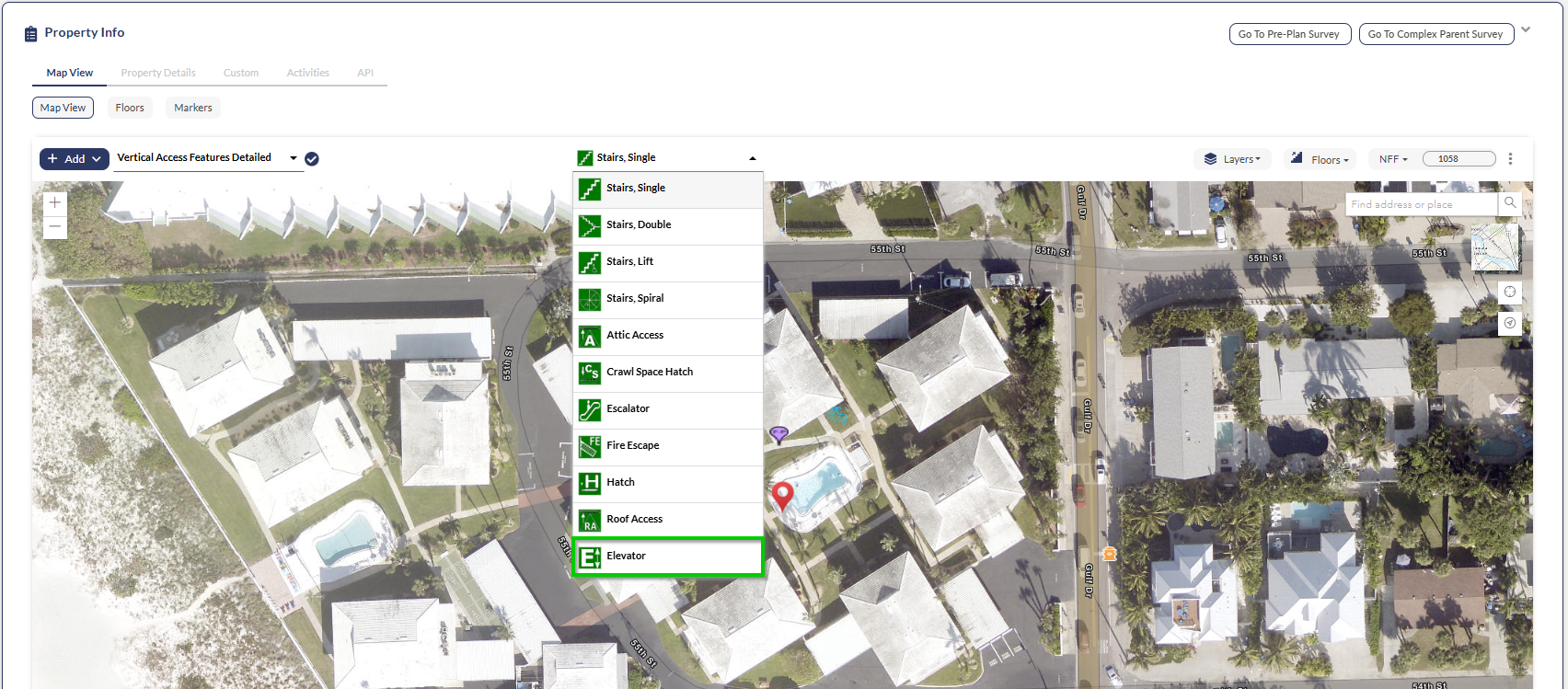The height and width of the screenshot is (689, 1568).
Task: Confirm selection with the blue checkmark
Action: click(x=312, y=159)
